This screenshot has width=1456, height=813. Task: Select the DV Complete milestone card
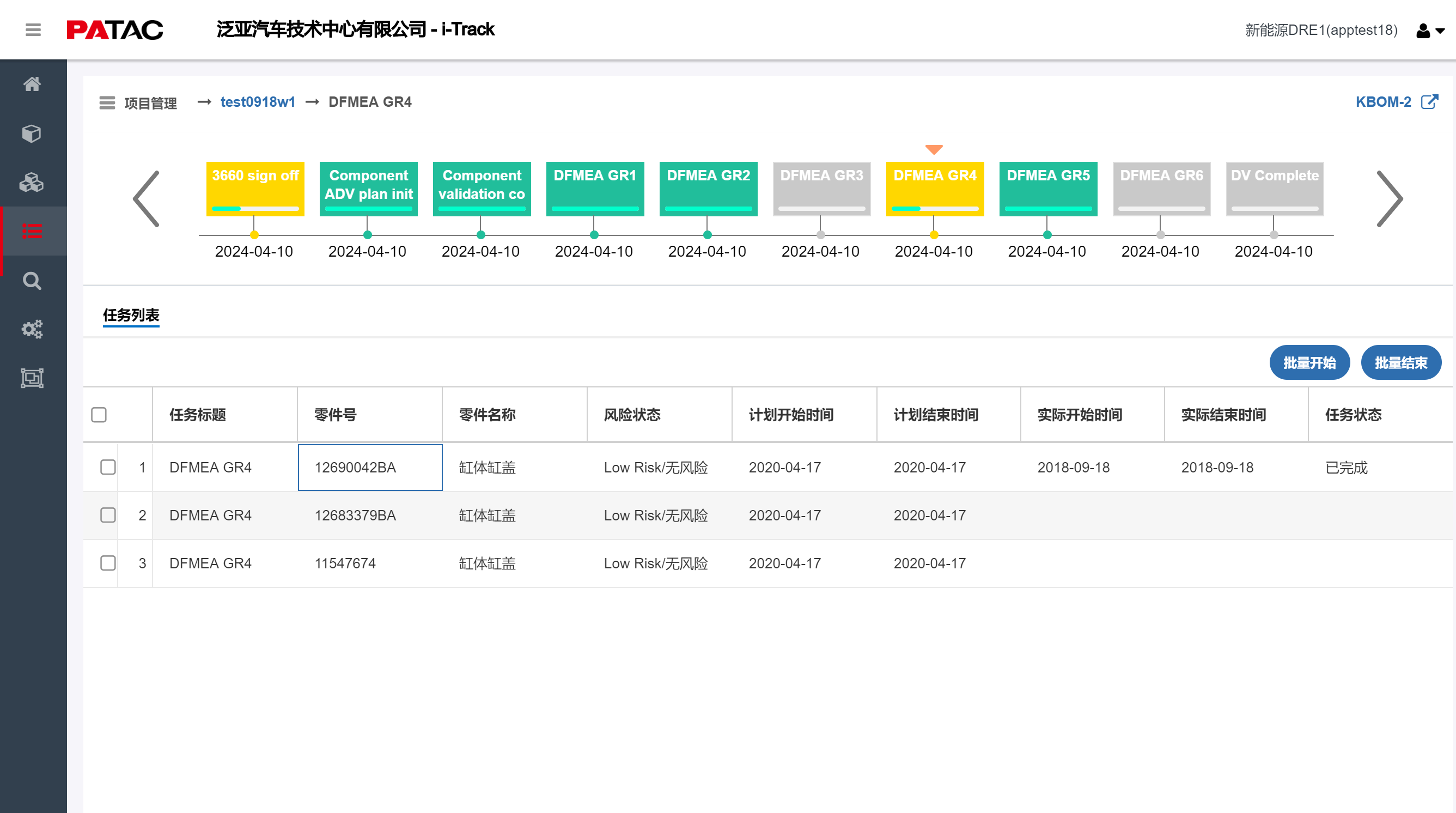[1275, 189]
